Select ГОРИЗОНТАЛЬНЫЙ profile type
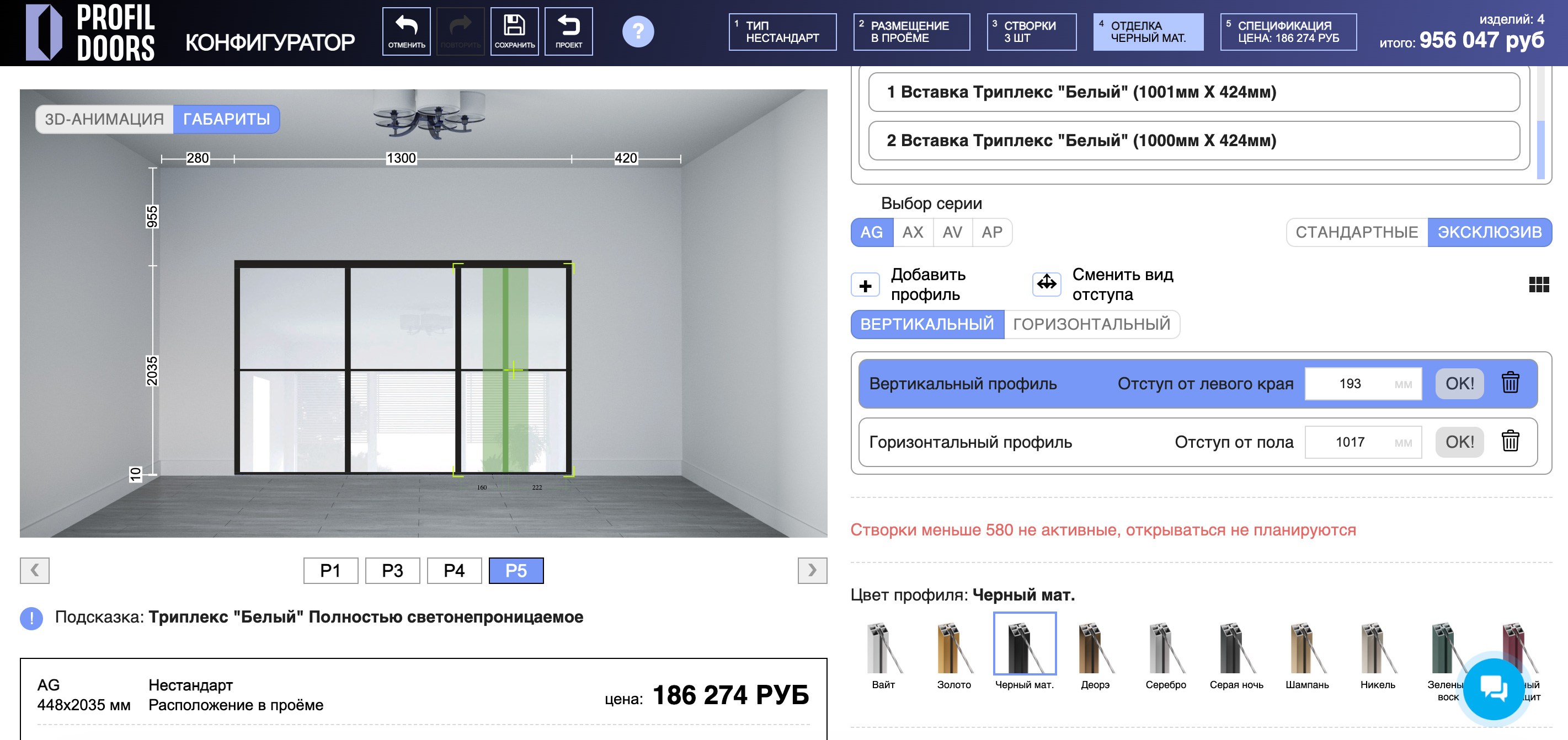 click(1091, 324)
